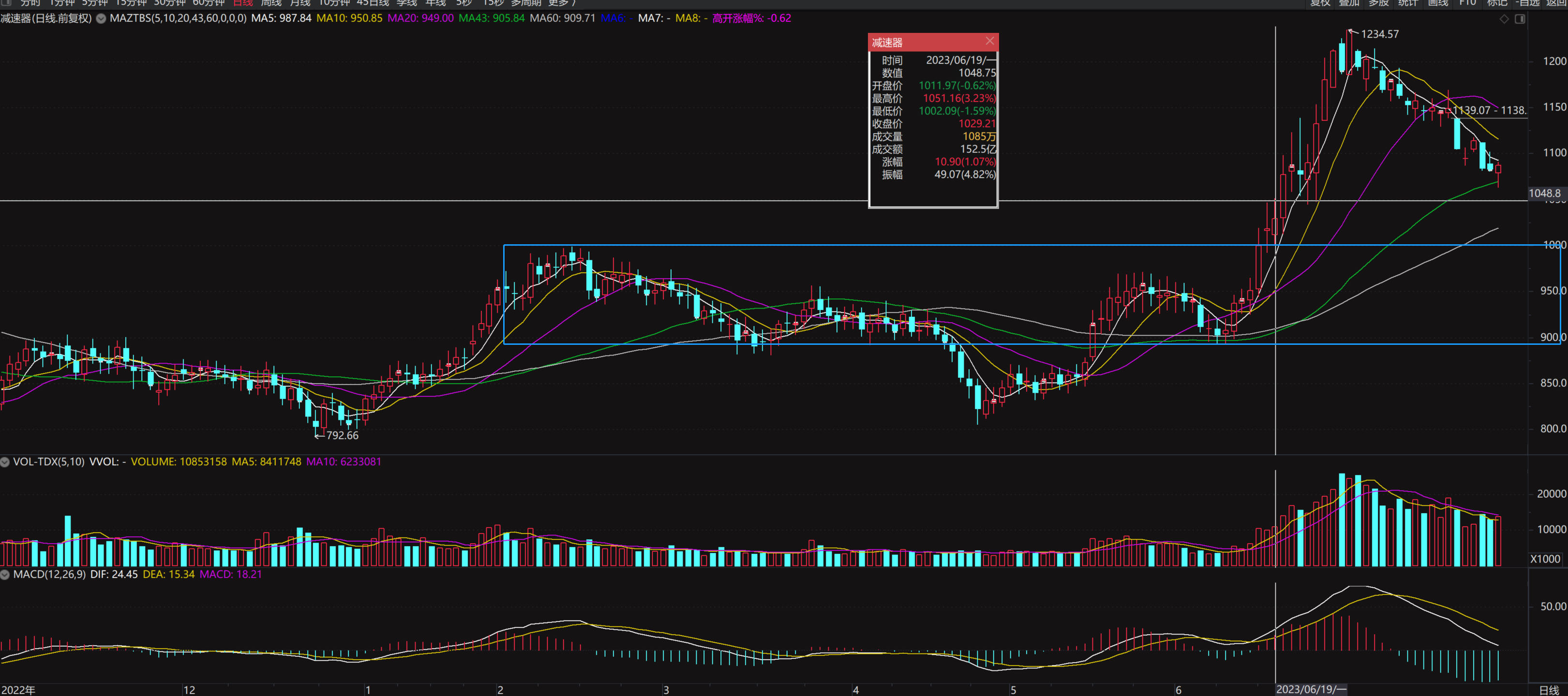Screen dimensions: 1568x696
Task: Click the square icon before 分时 tab
Action: [7, 2]
